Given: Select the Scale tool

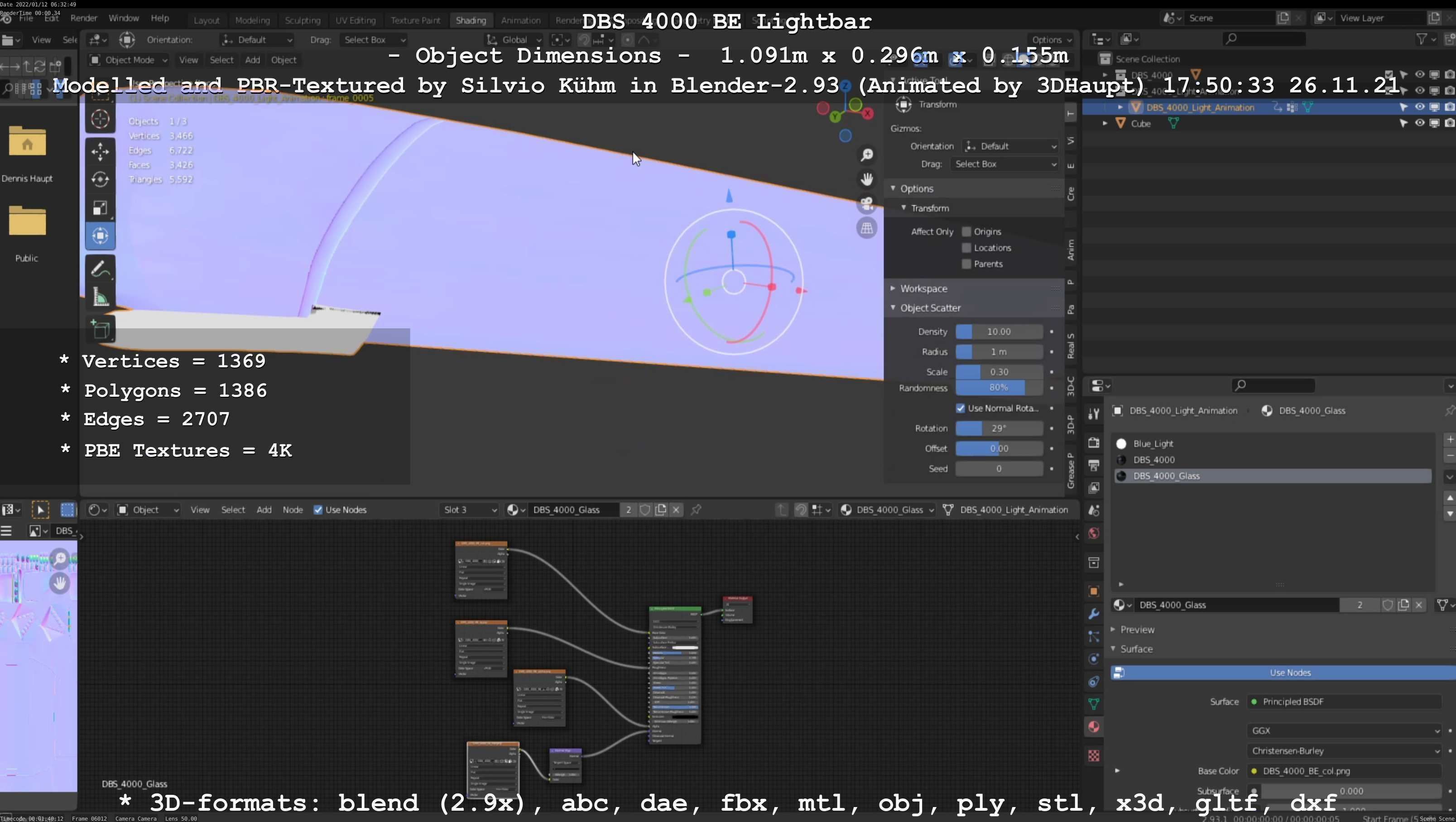Looking at the screenshot, I should [x=100, y=207].
